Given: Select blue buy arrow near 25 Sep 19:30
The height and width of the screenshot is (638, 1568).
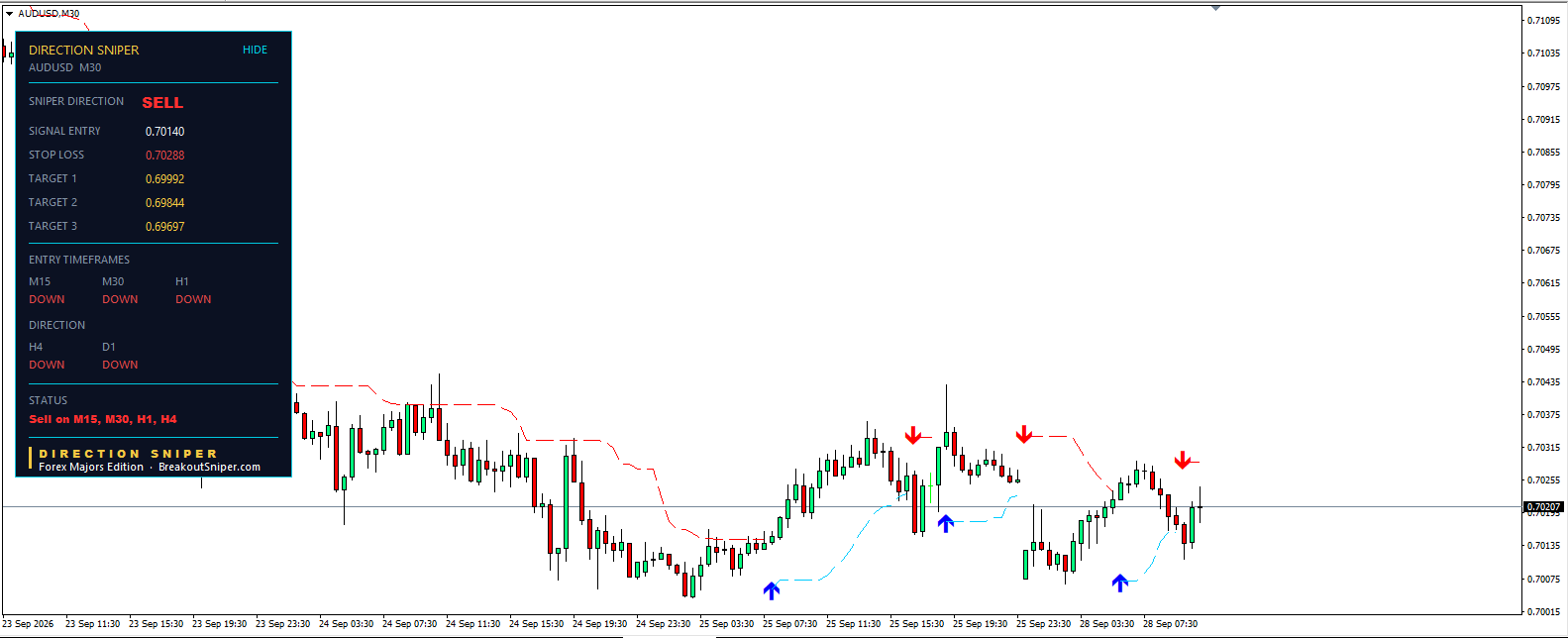Looking at the screenshot, I should click(946, 523).
